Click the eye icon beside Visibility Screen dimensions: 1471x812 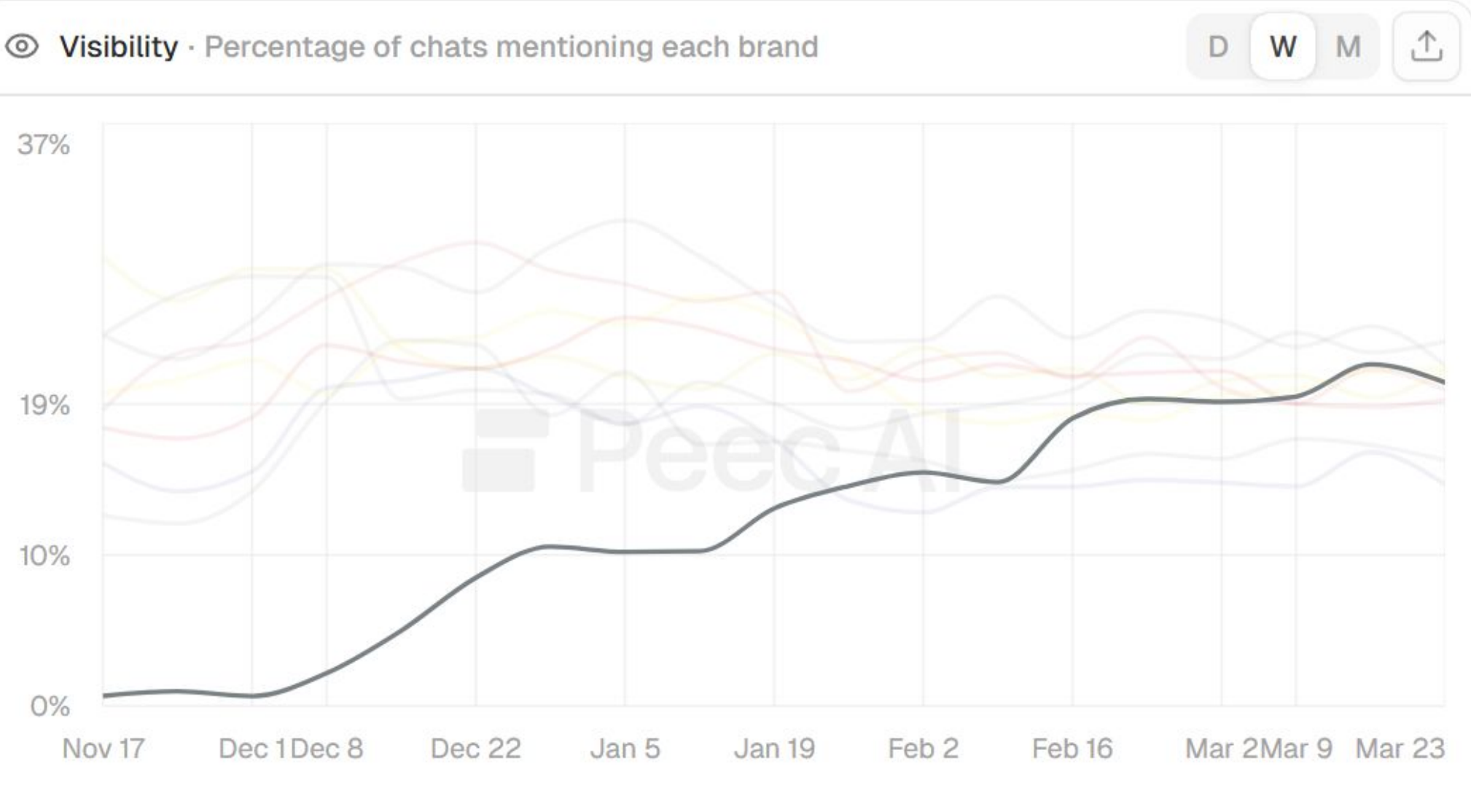click(x=22, y=47)
